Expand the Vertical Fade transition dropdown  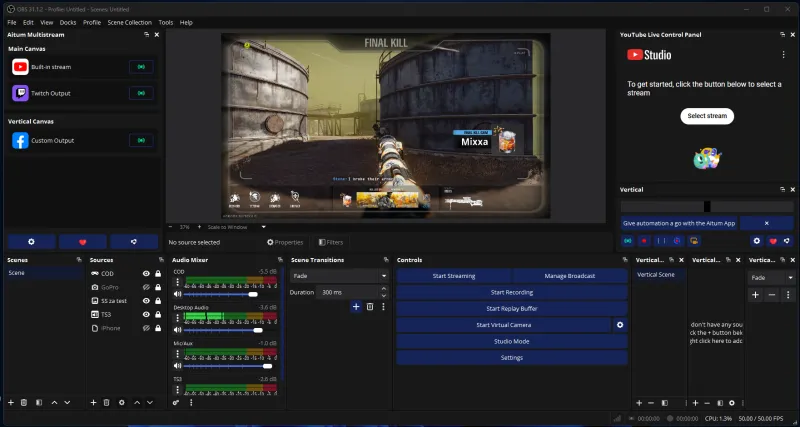pyautogui.click(x=771, y=277)
